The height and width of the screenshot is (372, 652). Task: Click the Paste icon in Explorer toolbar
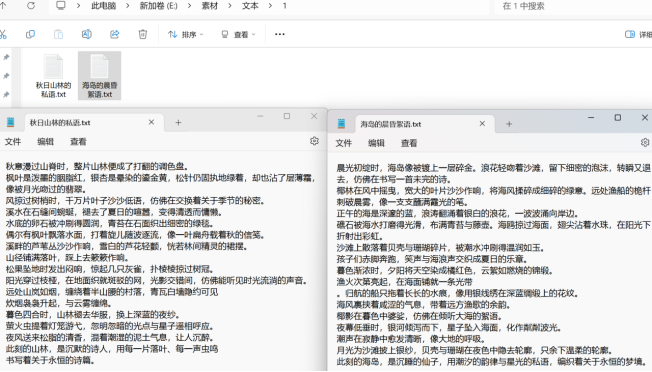click(58, 34)
